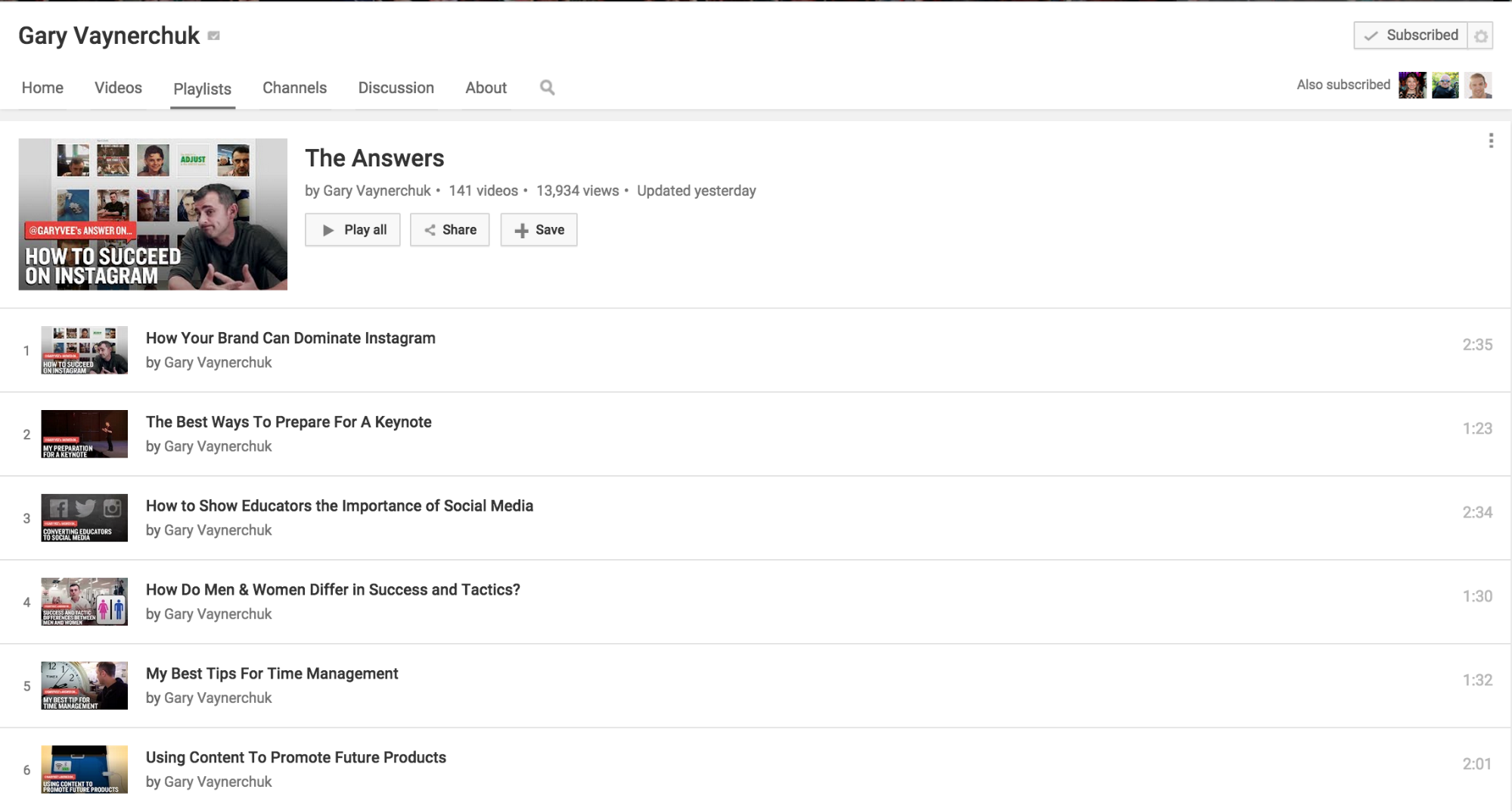The width and height of the screenshot is (1512, 811).
Task: Open thumbnail of The Best Ways To Prepare keynote video
Action: point(84,434)
